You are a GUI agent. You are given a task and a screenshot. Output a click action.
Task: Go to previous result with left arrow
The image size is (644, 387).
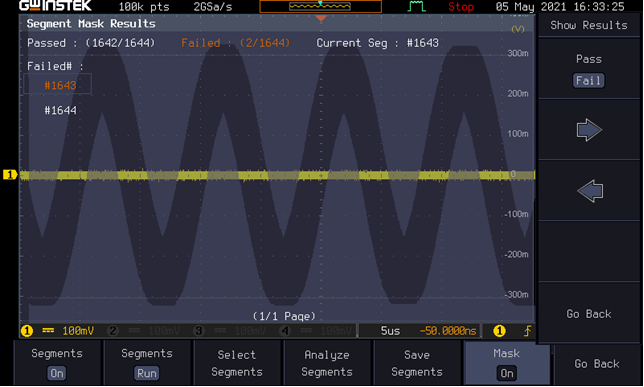[590, 191]
